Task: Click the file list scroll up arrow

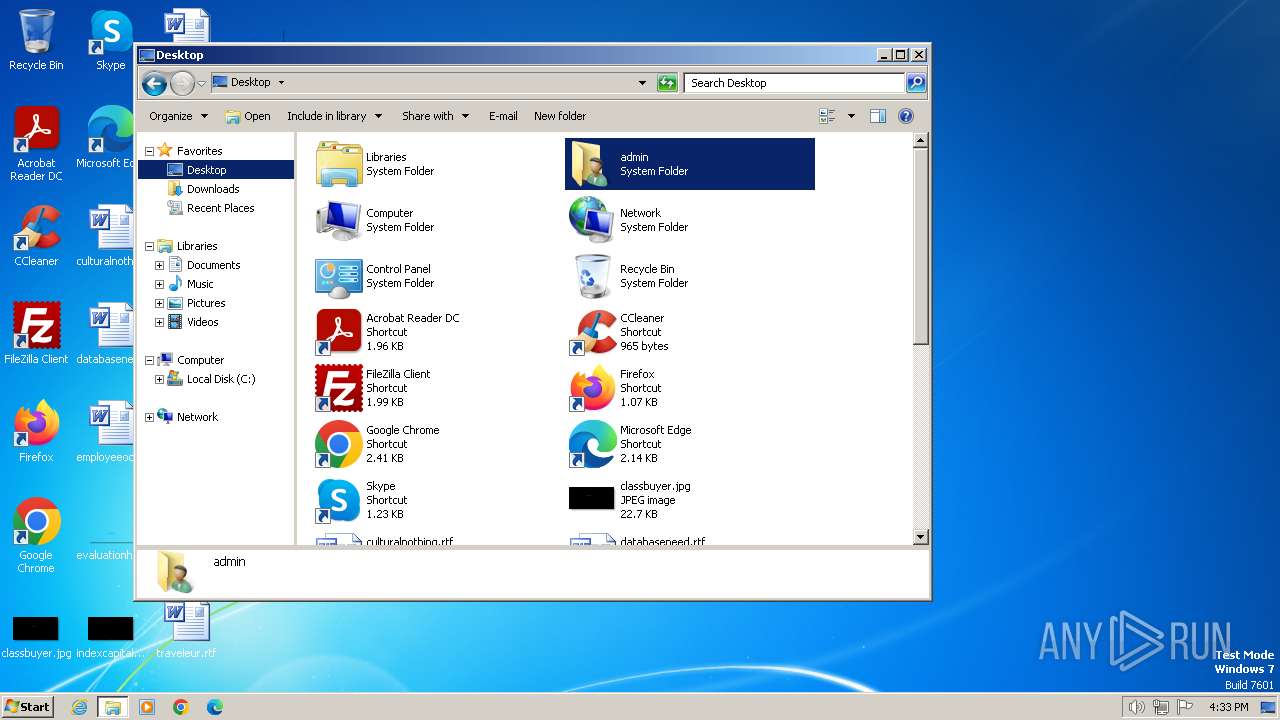Action: (921, 141)
